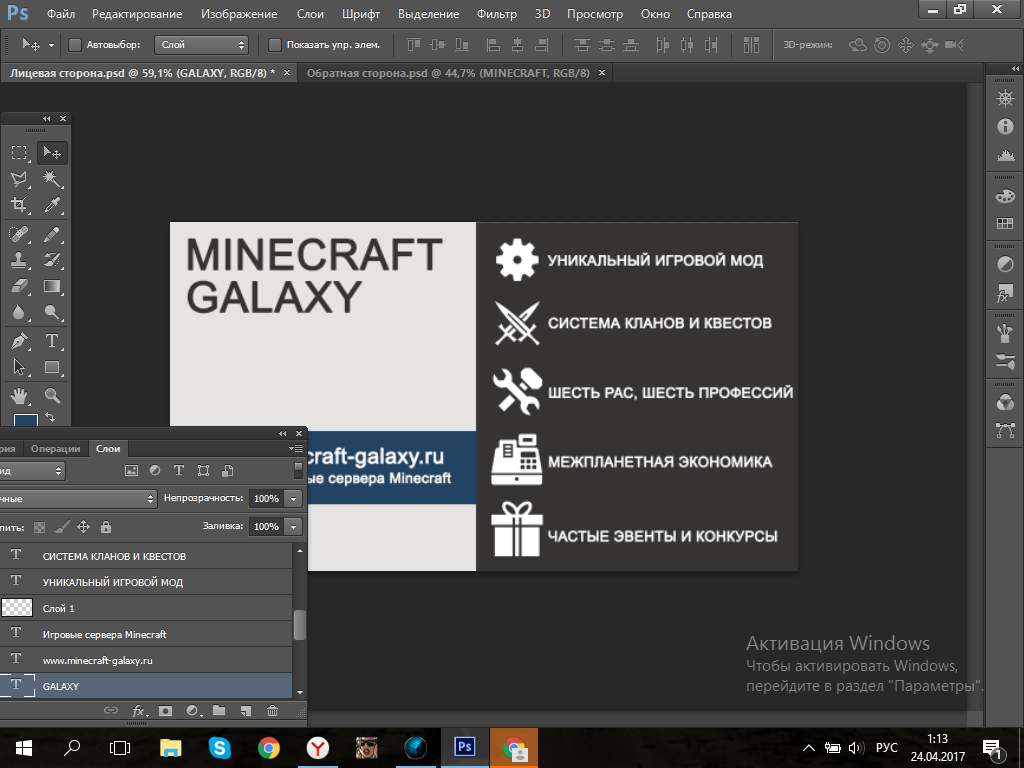
Task: Toggle the lock all padlock in Layers
Action: [x=106, y=526]
